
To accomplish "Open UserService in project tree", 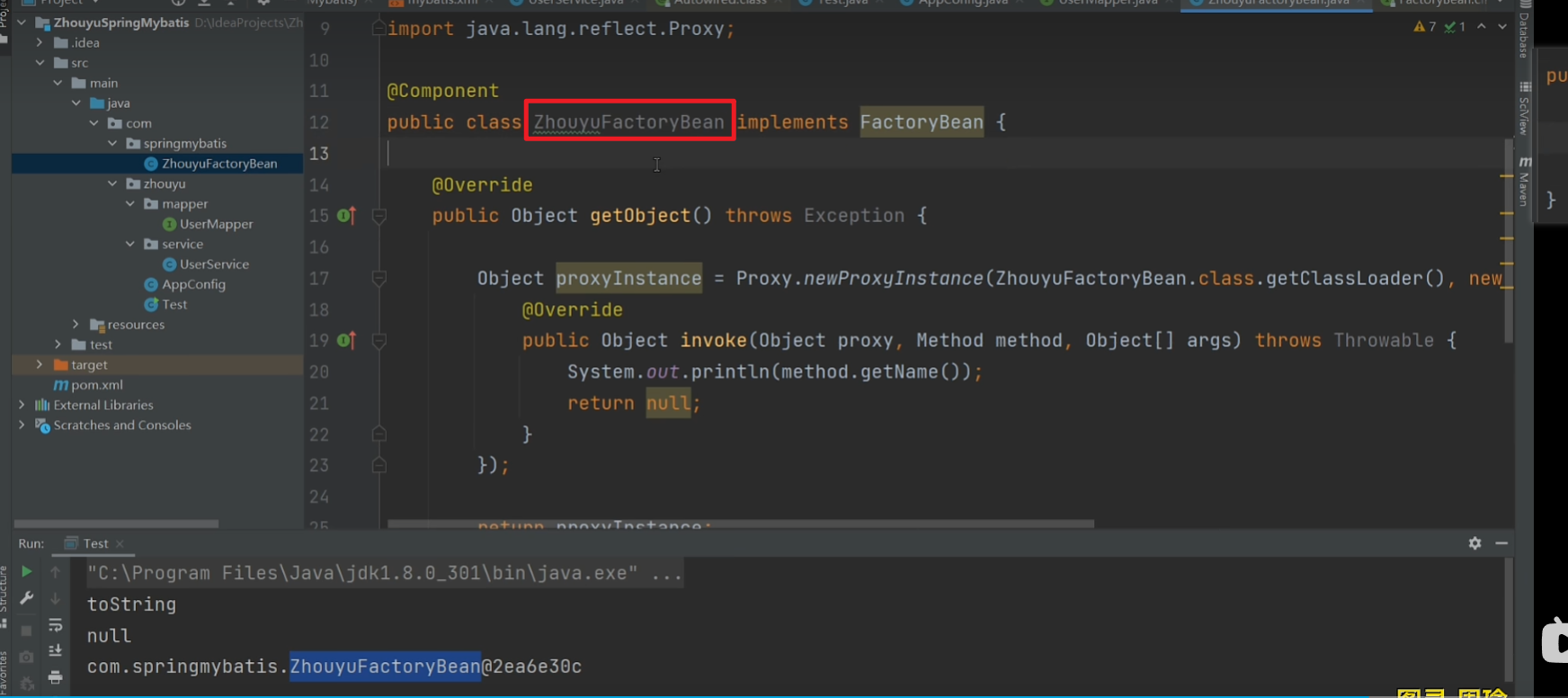I will point(214,264).
